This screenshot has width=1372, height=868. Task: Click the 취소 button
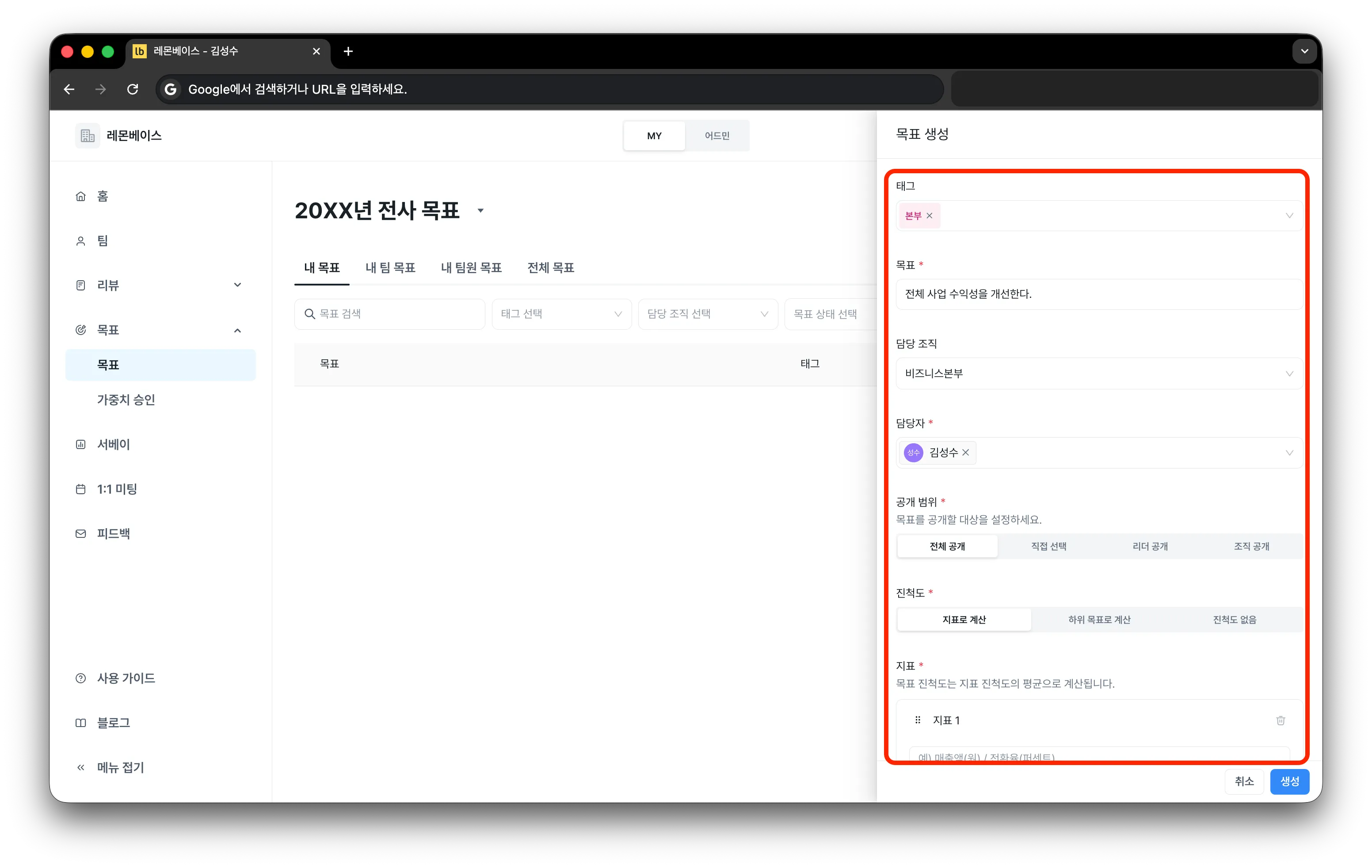1244,781
